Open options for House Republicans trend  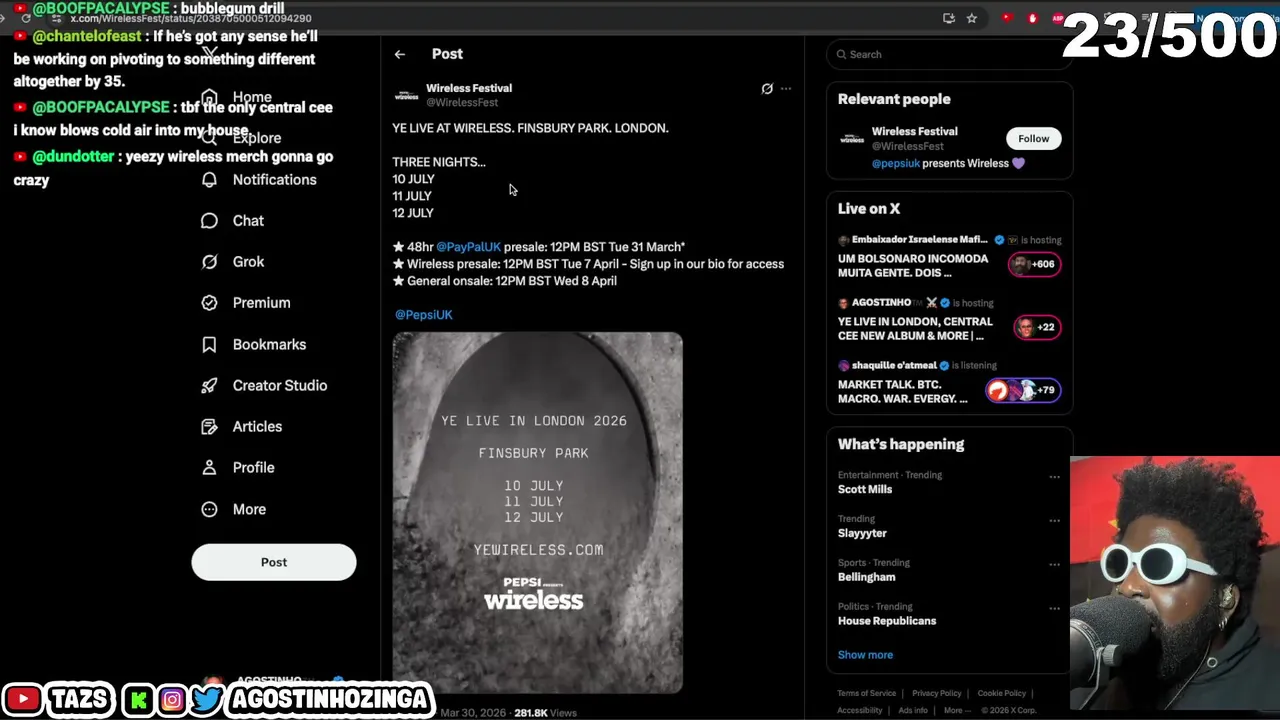point(1054,609)
